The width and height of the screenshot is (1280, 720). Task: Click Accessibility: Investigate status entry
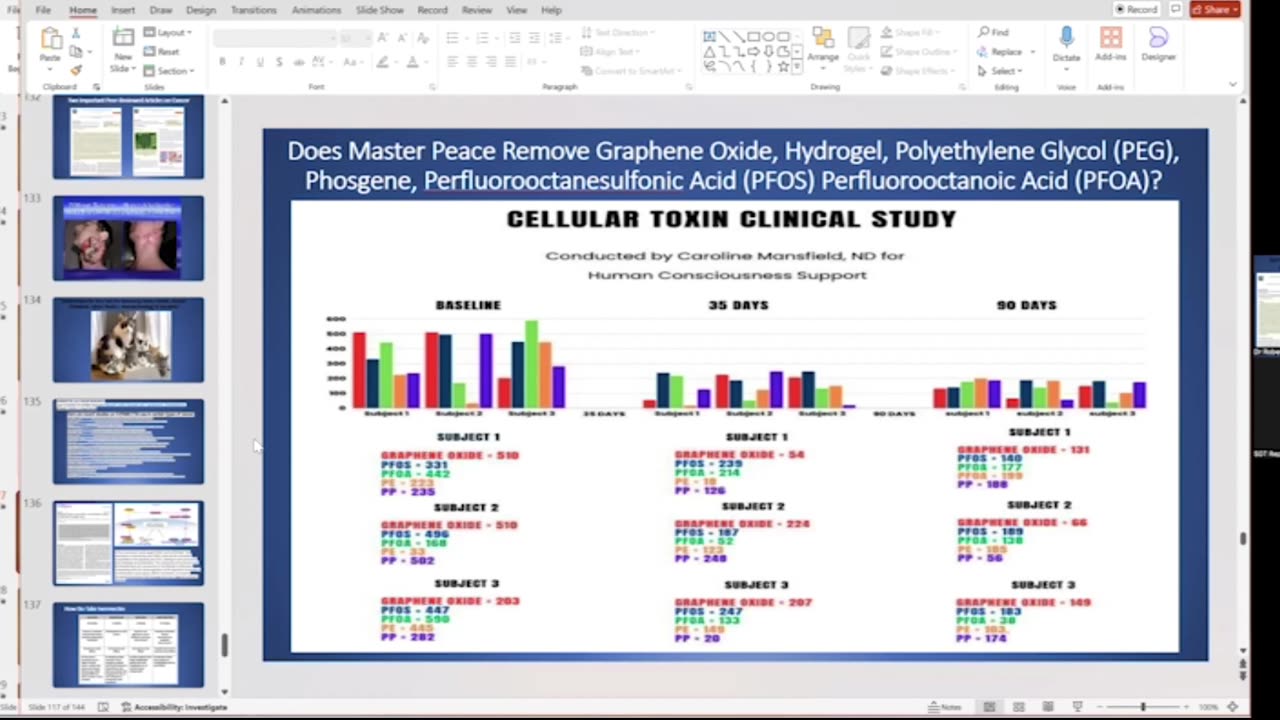point(174,707)
